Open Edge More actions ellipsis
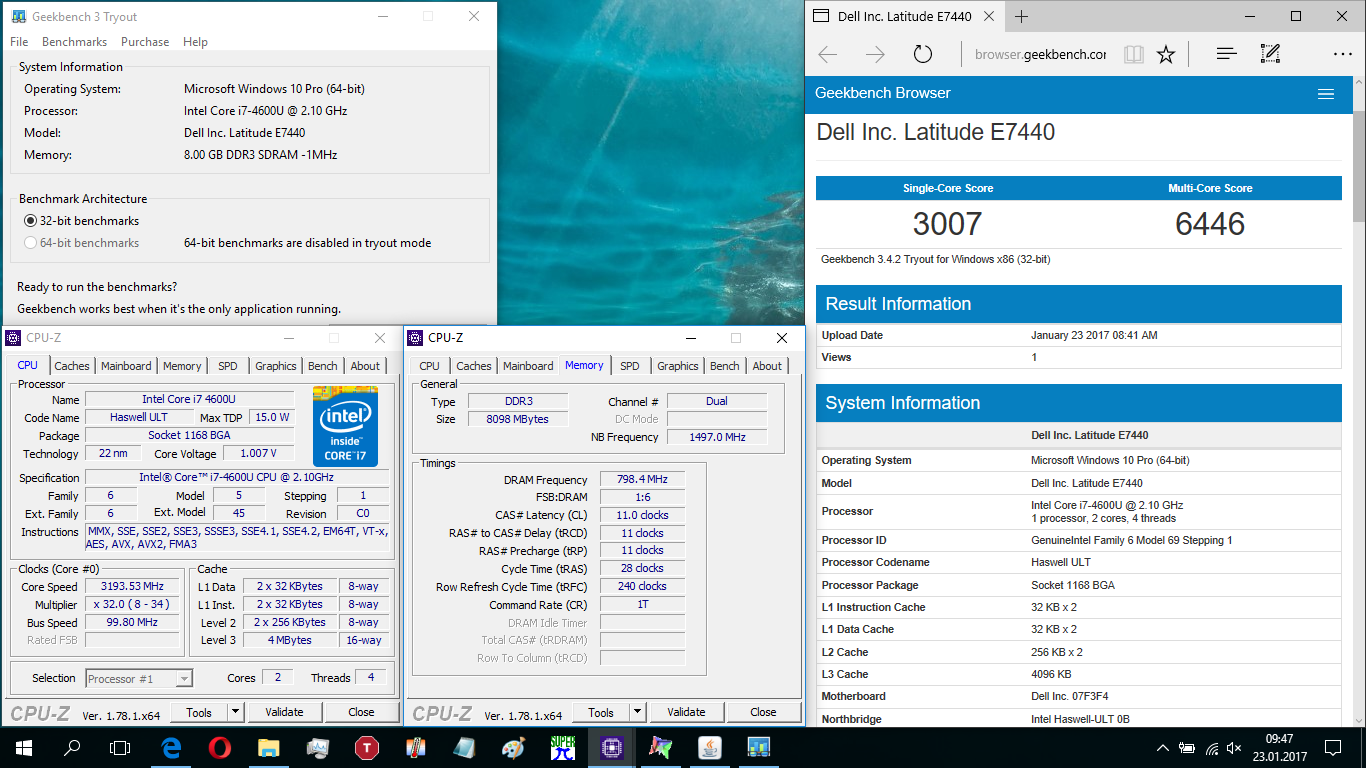1366x769 pixels. coord(1342,55)
